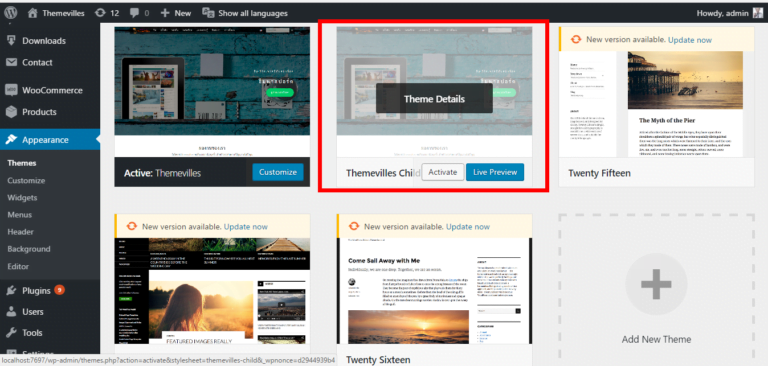The width and height of the screenshot is (768, 366).
Task: Open the Header submenu item
Action: (x=20, y=232)
